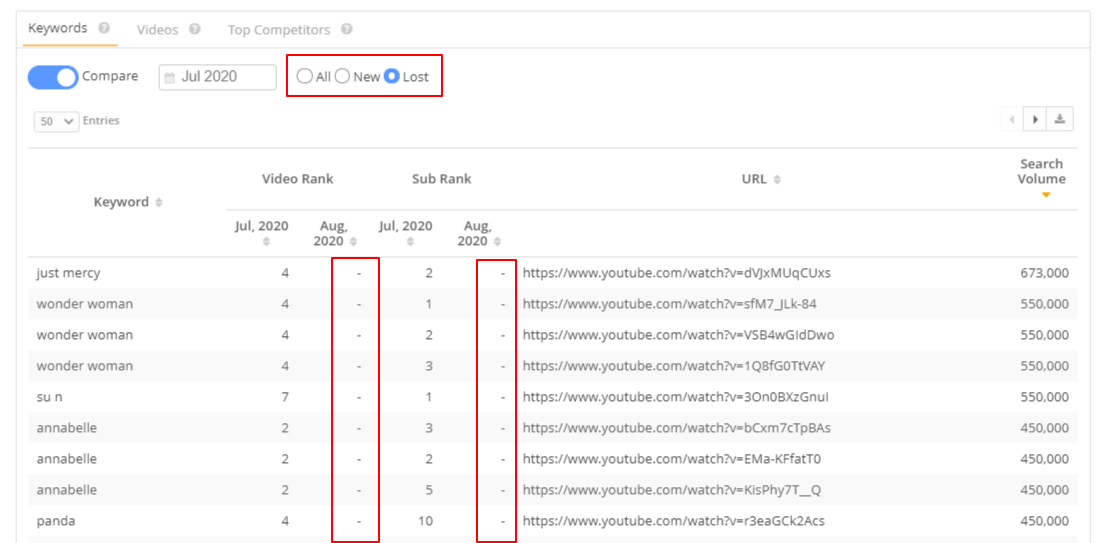Viewport: 1096px width, 543px height.
Task: Open URL ending sfM7_JLk-84
Action: tap(670, 304)
